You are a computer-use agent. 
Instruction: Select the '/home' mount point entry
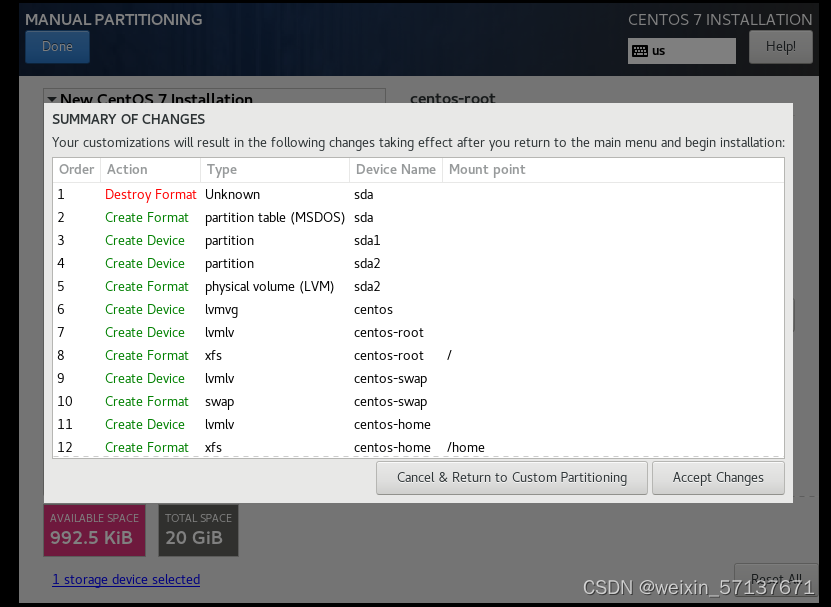tap(466, 447)
